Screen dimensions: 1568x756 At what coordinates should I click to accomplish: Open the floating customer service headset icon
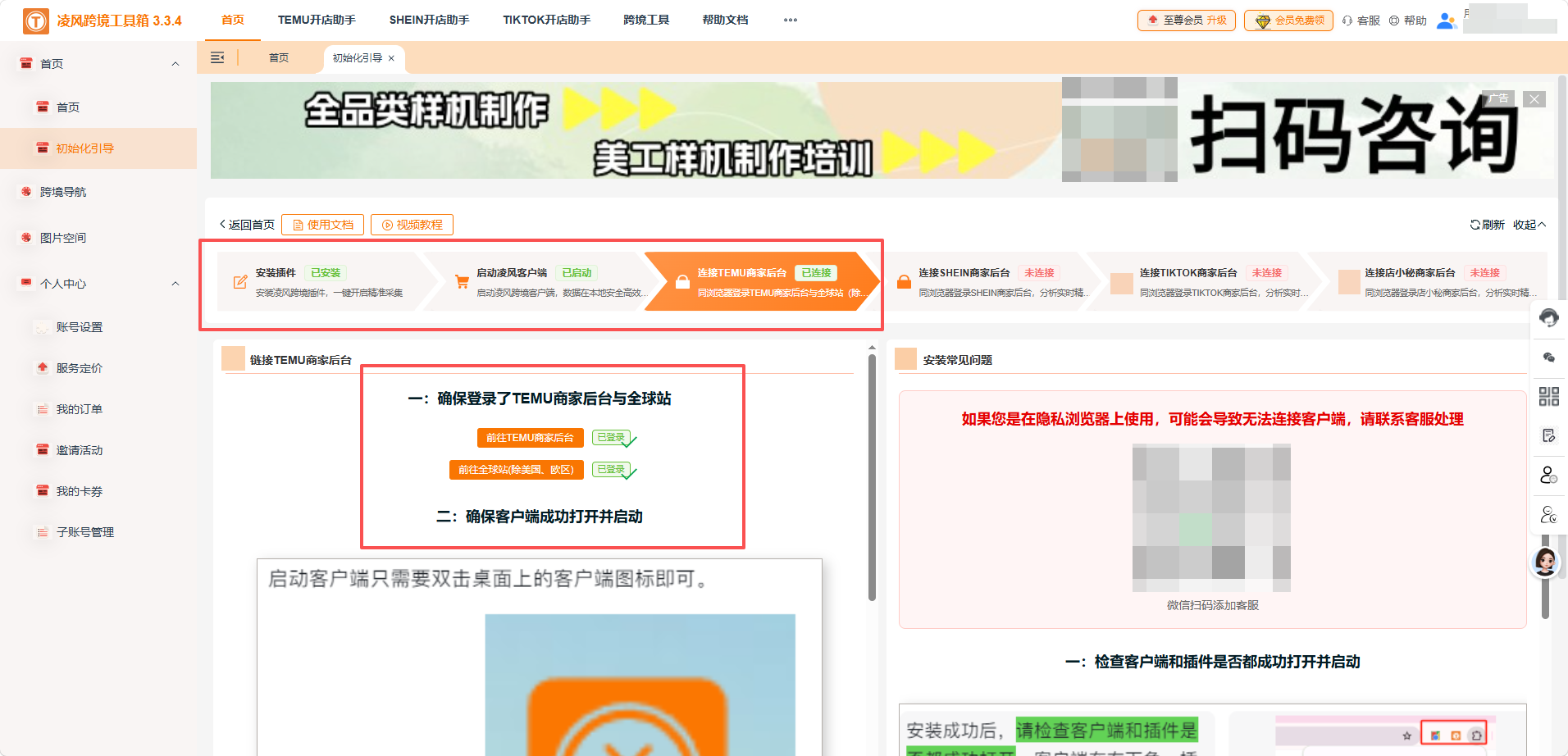click(1549, 318)
